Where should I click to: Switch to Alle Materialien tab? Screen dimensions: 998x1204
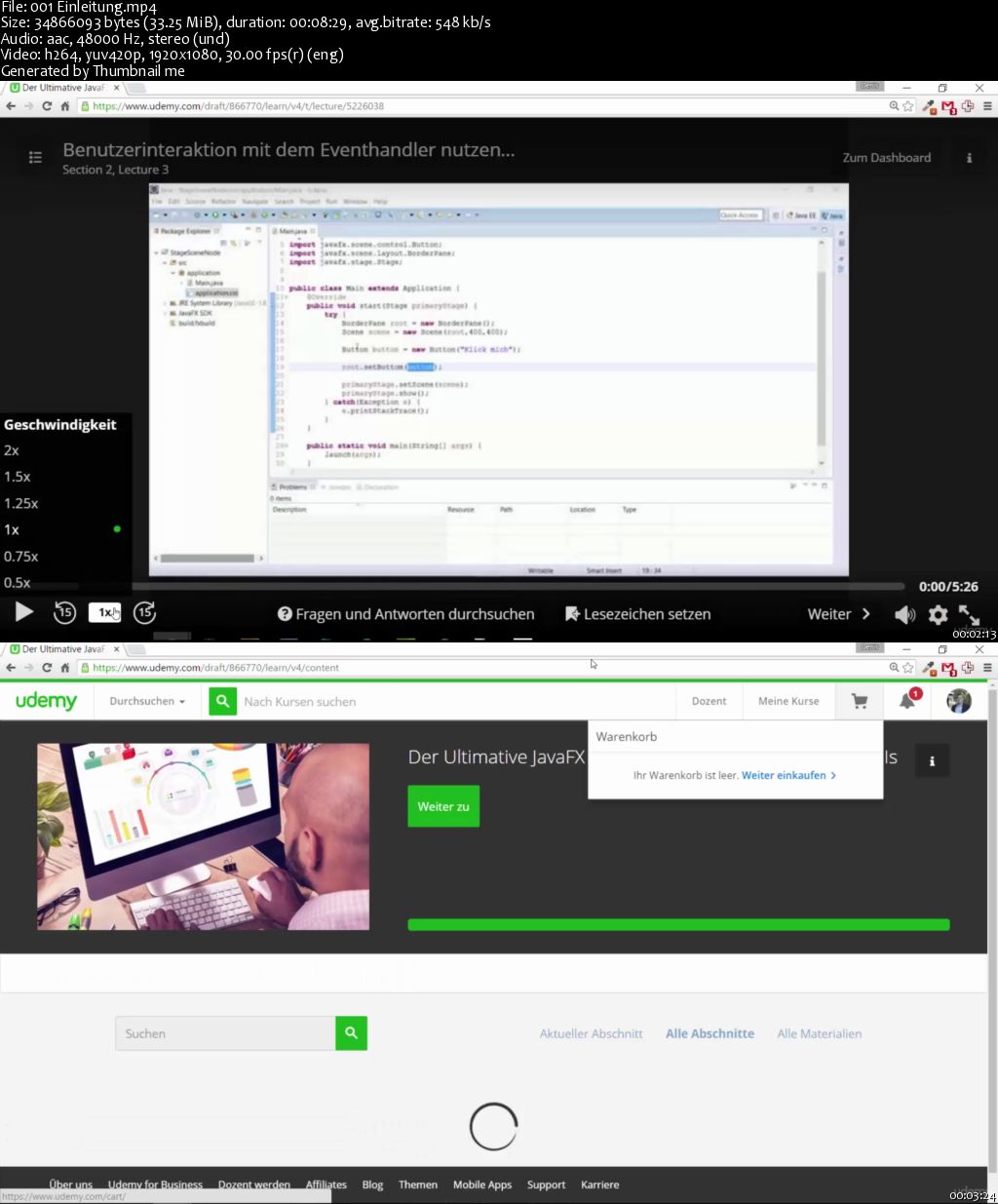coord(820,1033)
